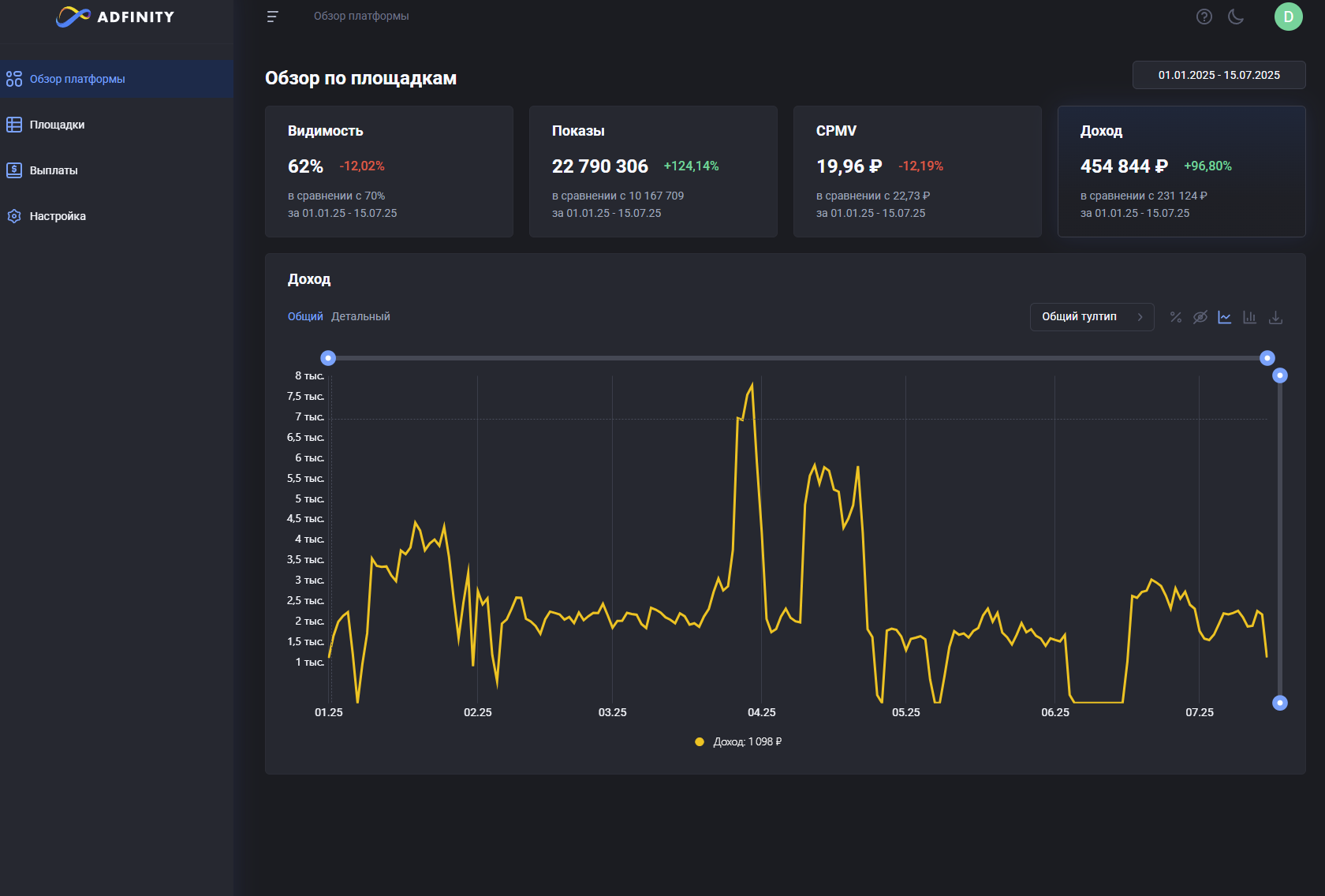Open the help question mark icon
This screenshot has width=1325, height=896.
click(1204, 17)
